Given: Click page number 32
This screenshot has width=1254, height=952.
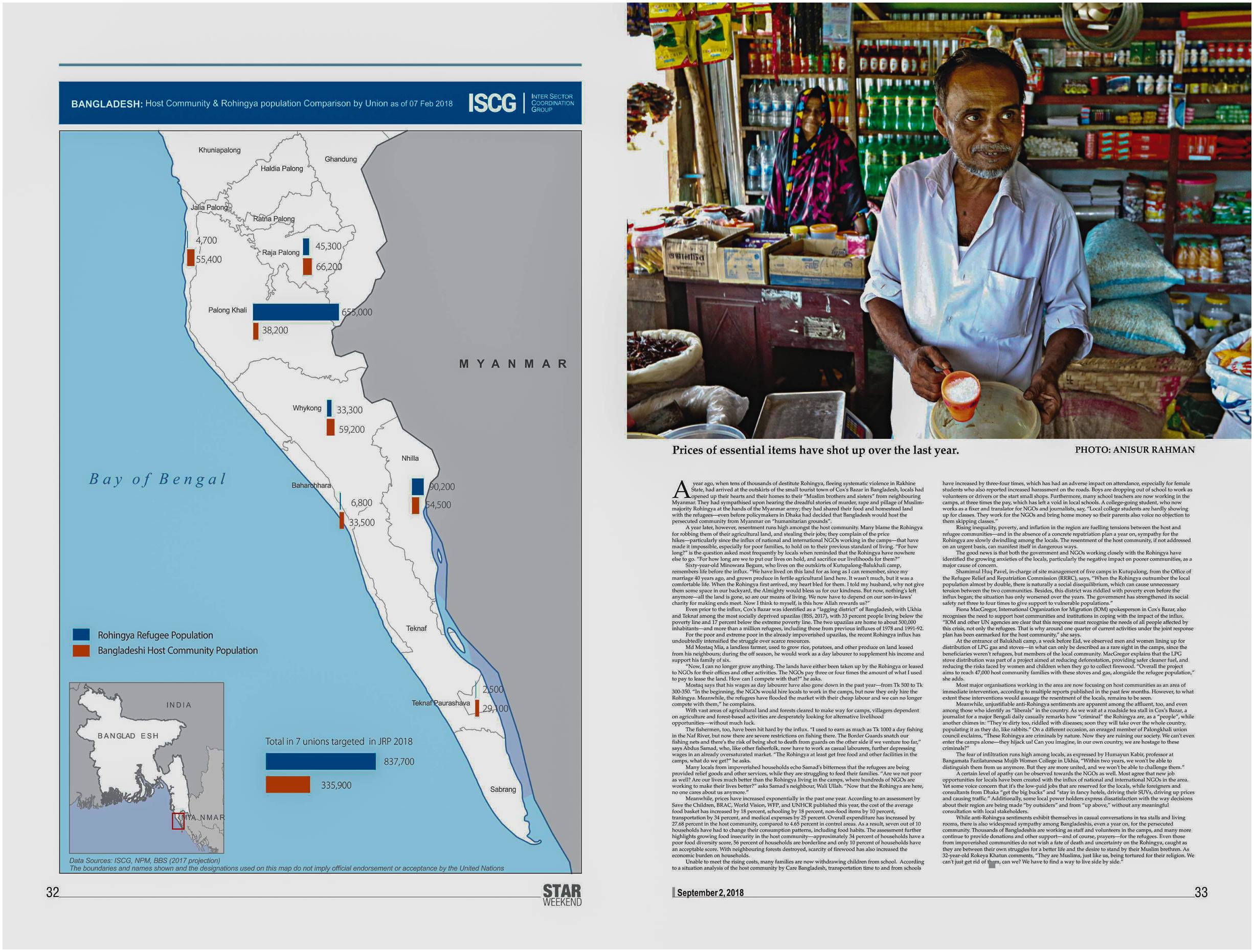Looking at the screenshot, I should 52,892.
